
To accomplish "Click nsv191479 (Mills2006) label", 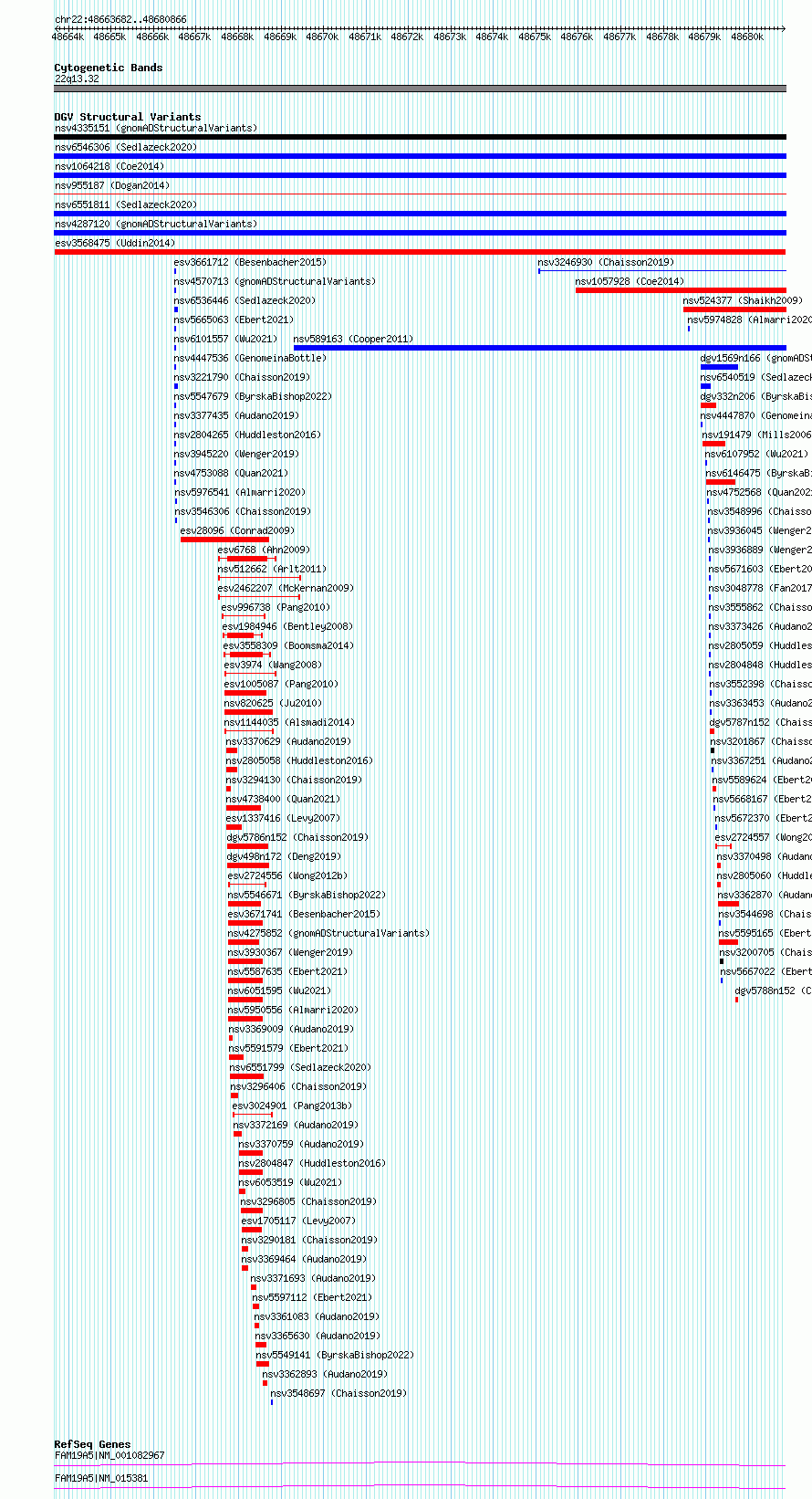I will (x=756, y=435).
